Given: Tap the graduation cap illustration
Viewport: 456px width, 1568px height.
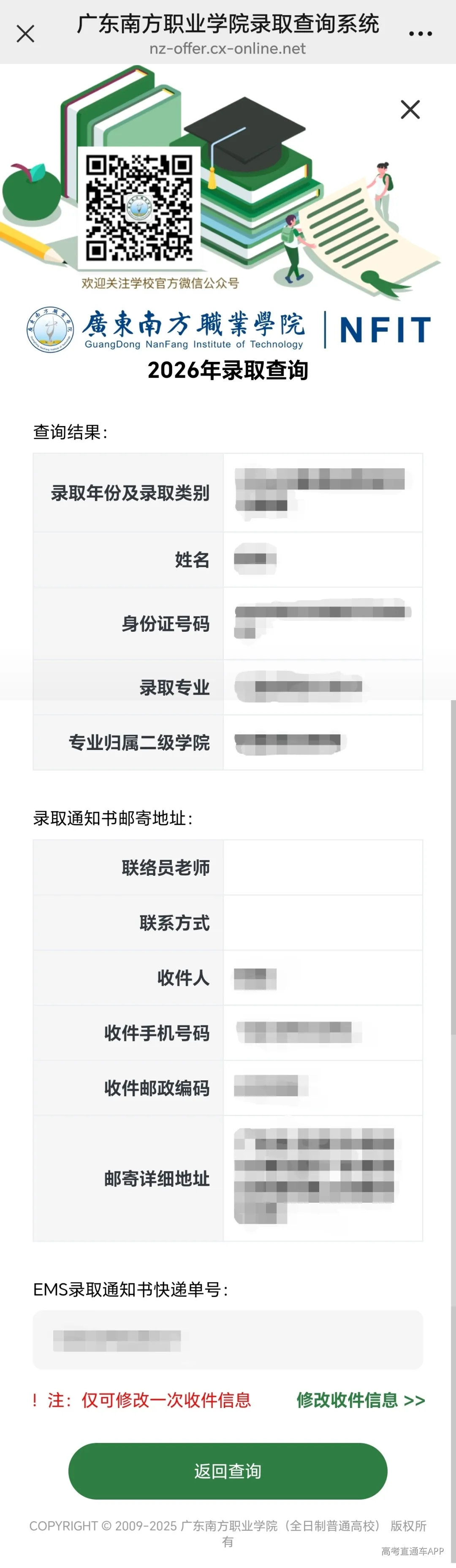Looking at the screenshot, I should point(244,128).
